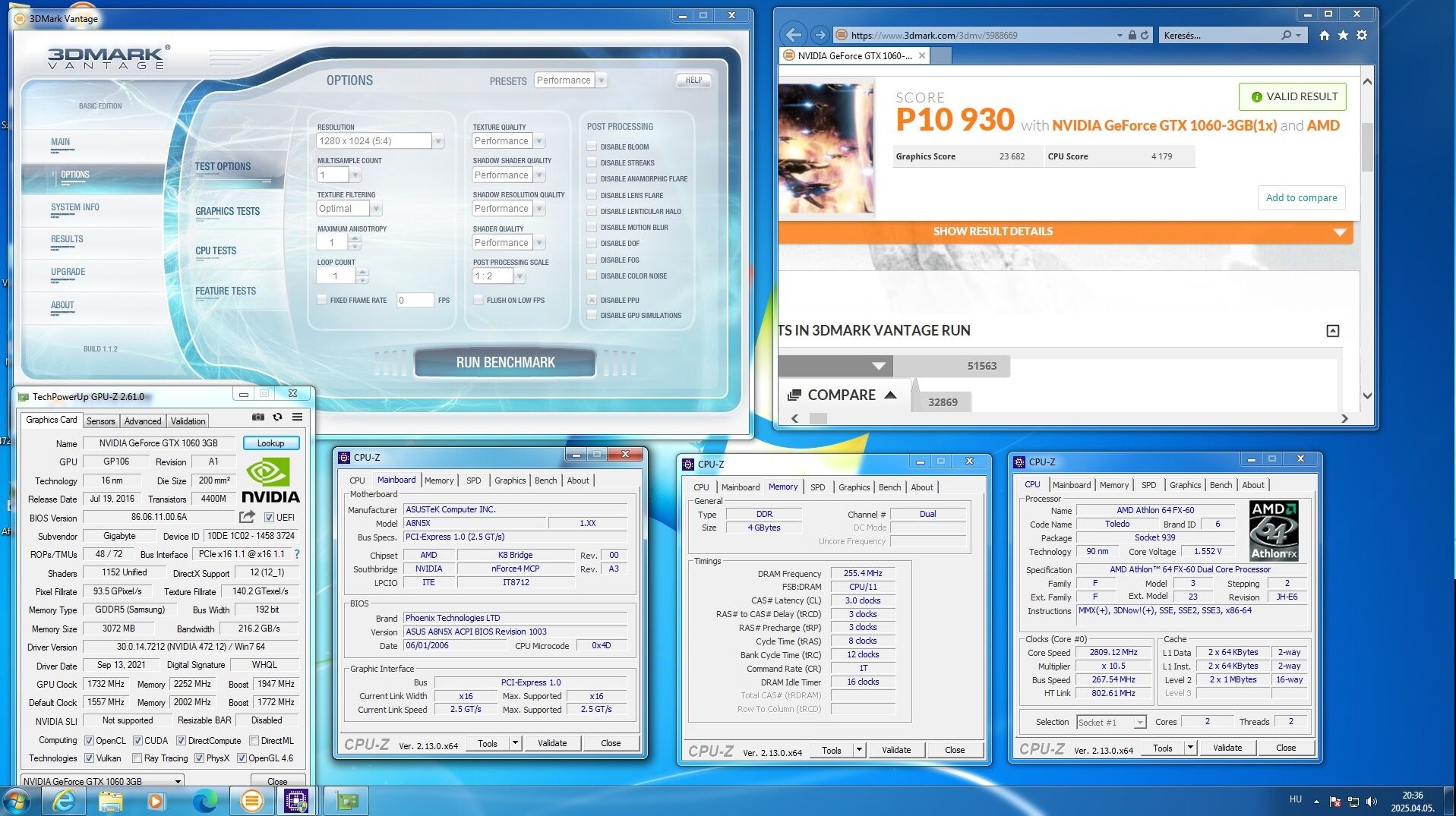
Task: Open the Windows Start button
Action: coord(17,801)
